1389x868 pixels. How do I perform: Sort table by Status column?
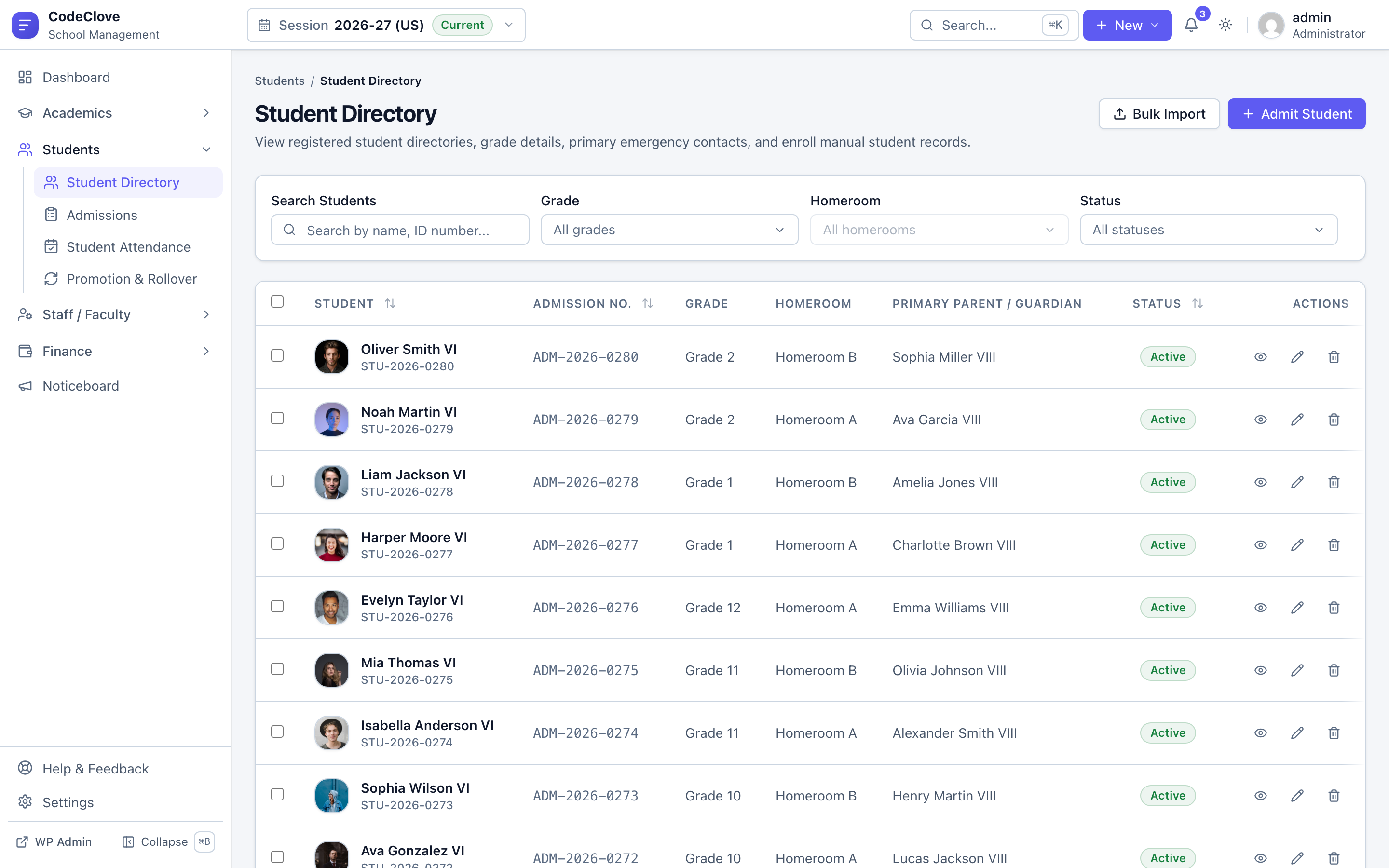click(x=1198, y=303)
